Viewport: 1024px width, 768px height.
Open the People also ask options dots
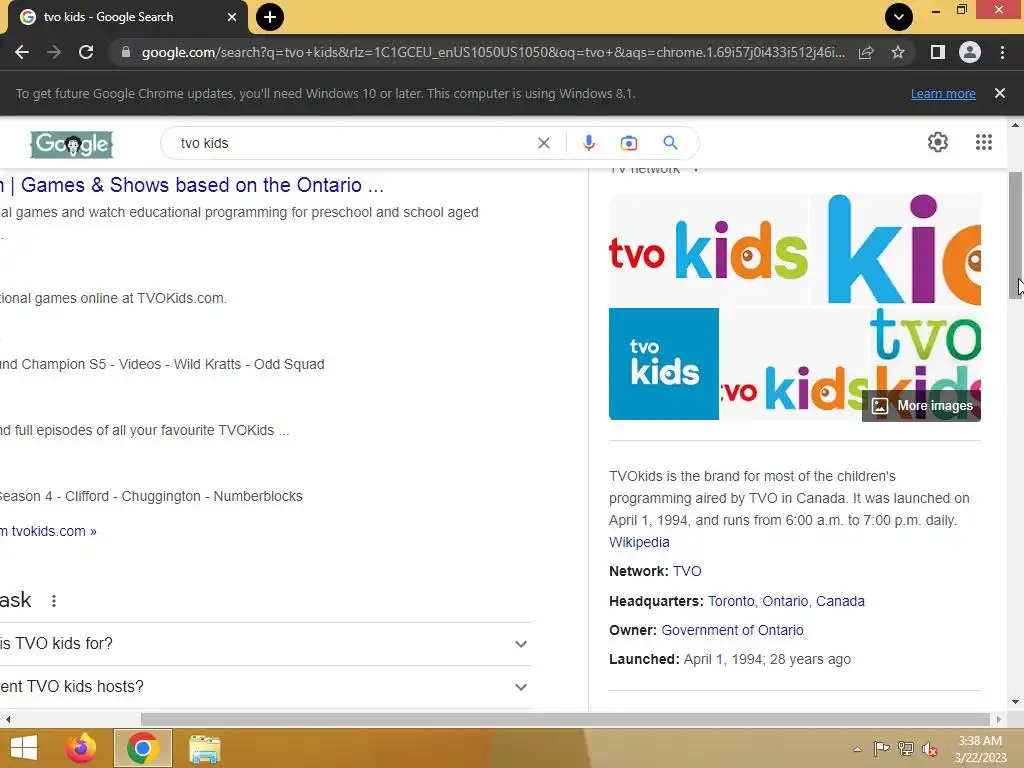[x=54, y=601]
